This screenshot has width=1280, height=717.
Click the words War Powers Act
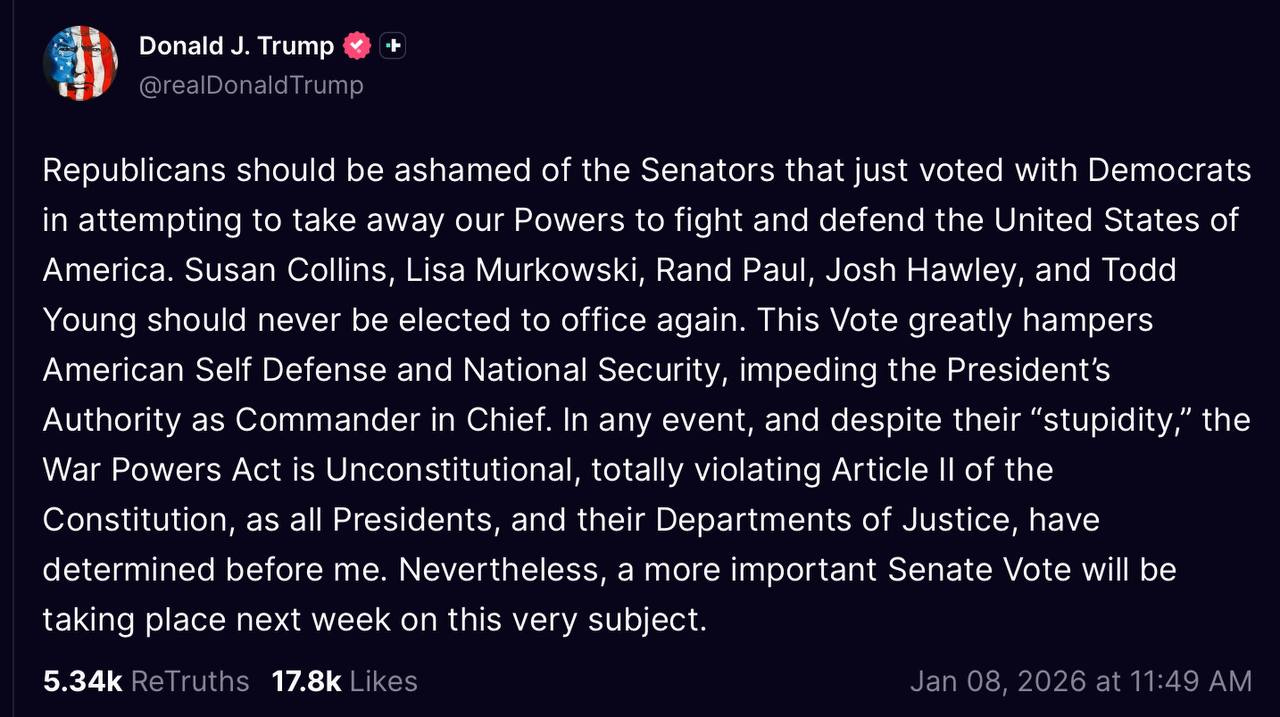point(162,470)
